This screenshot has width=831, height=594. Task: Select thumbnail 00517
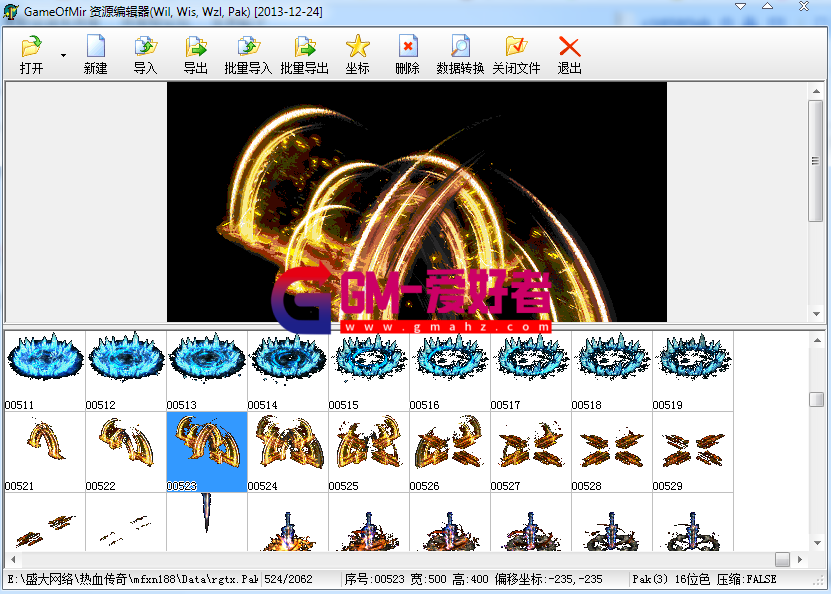[532, 371]
